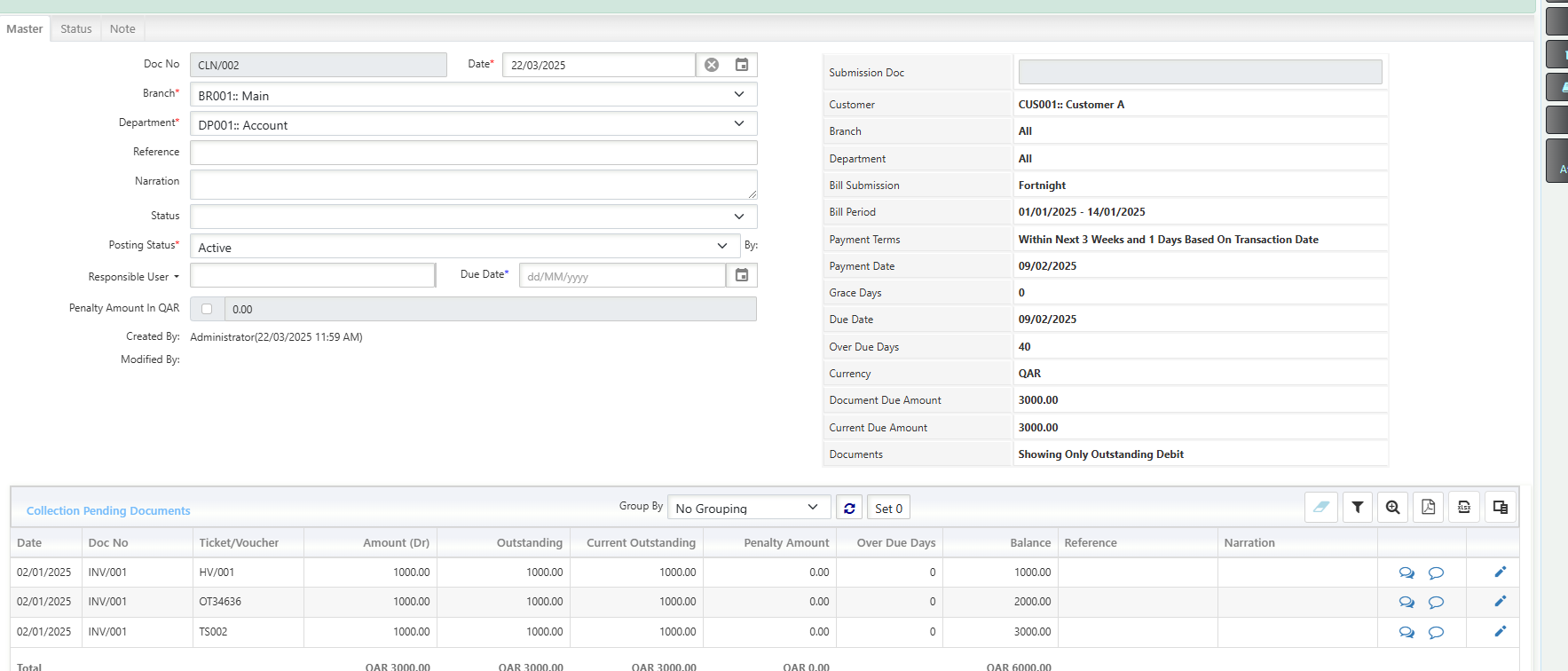Edit the TS002 row with the pencil
This screenshot has height=671, width=1568.
1501,631
